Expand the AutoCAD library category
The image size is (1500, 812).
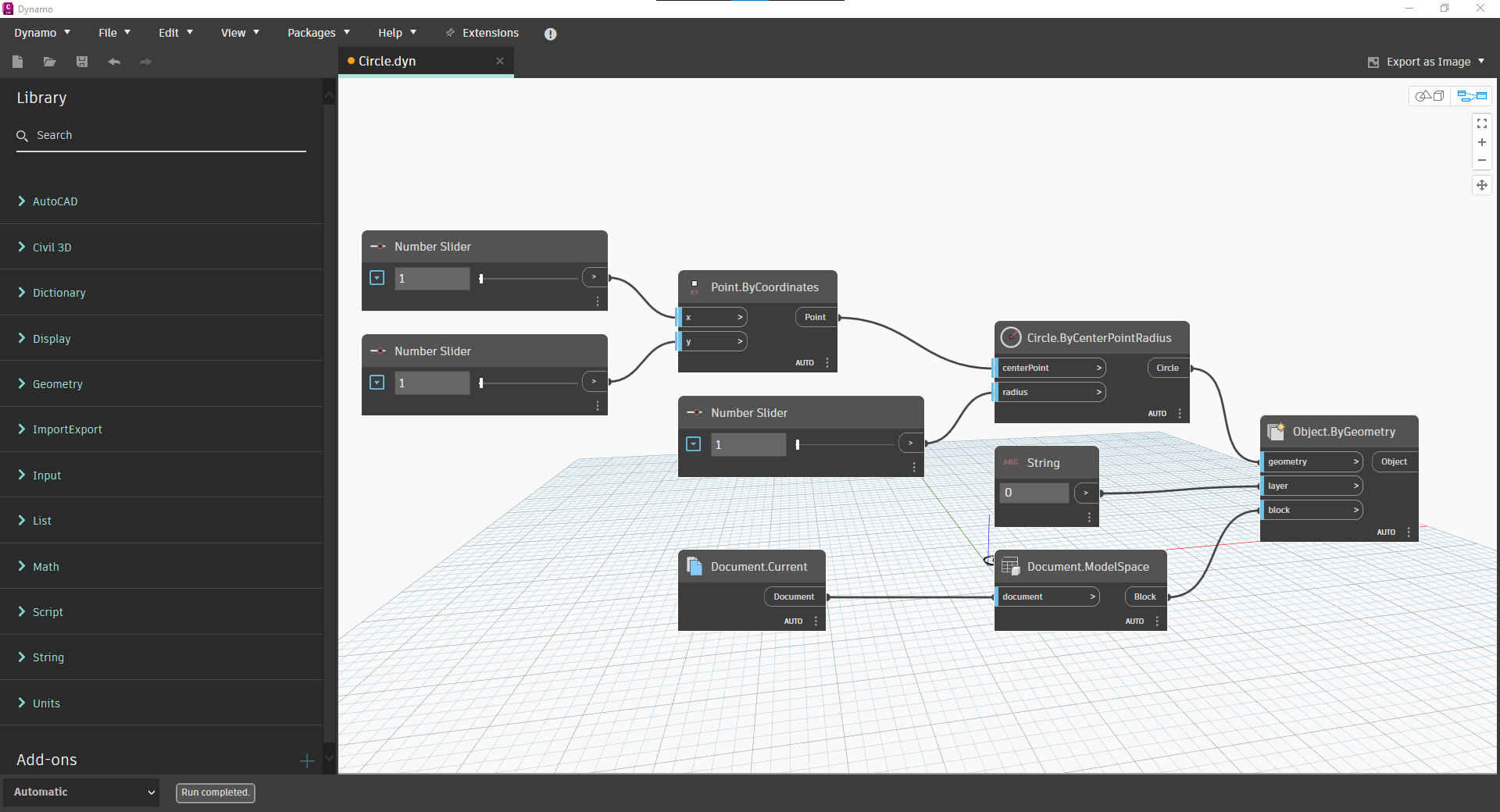click(55, 201)
